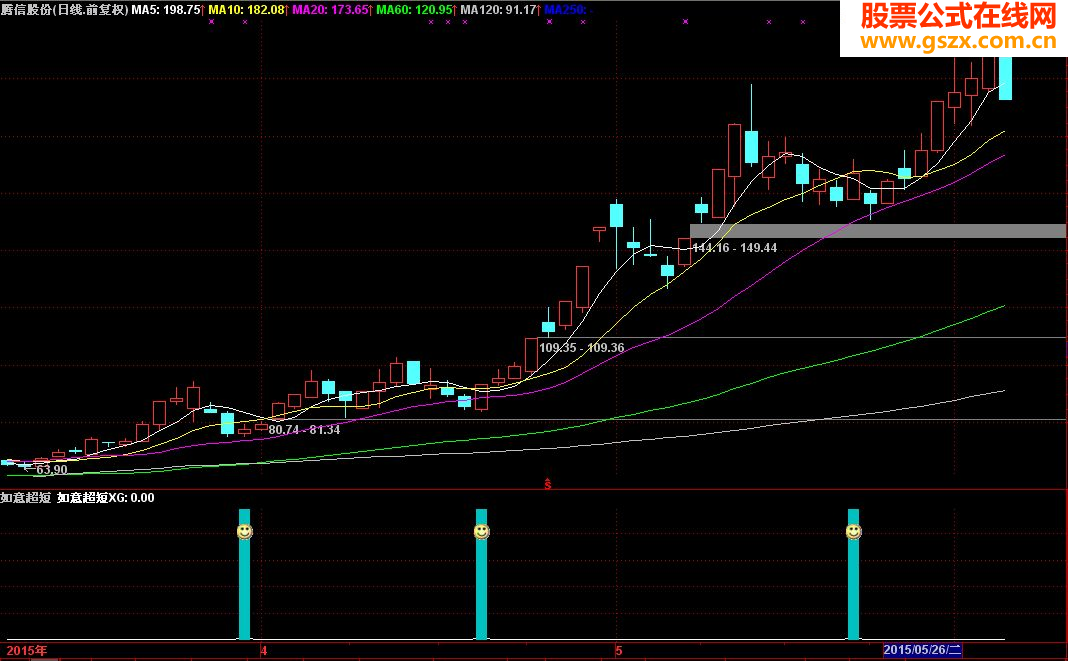The image size is (1068, 661).
Task: Click the cyan signal bar nearest the April label
Action: [x=245, y=574]
